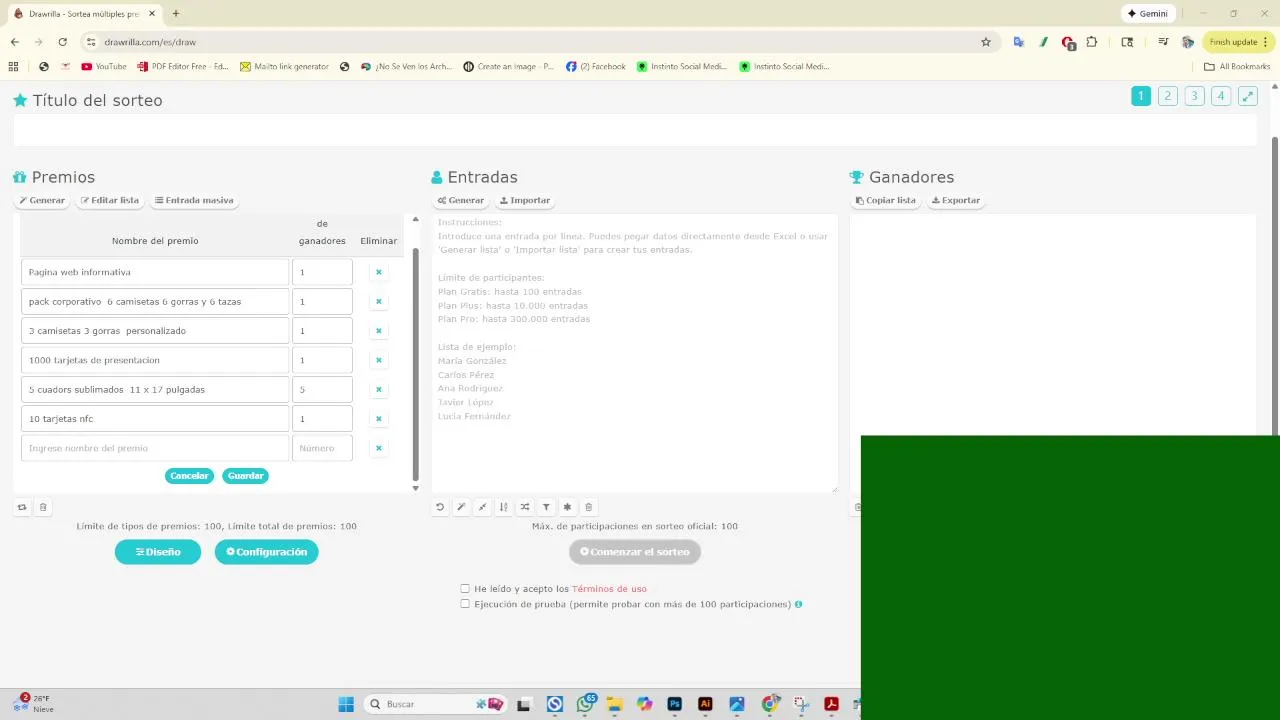Open the All Bookmarks folder

1237,67
